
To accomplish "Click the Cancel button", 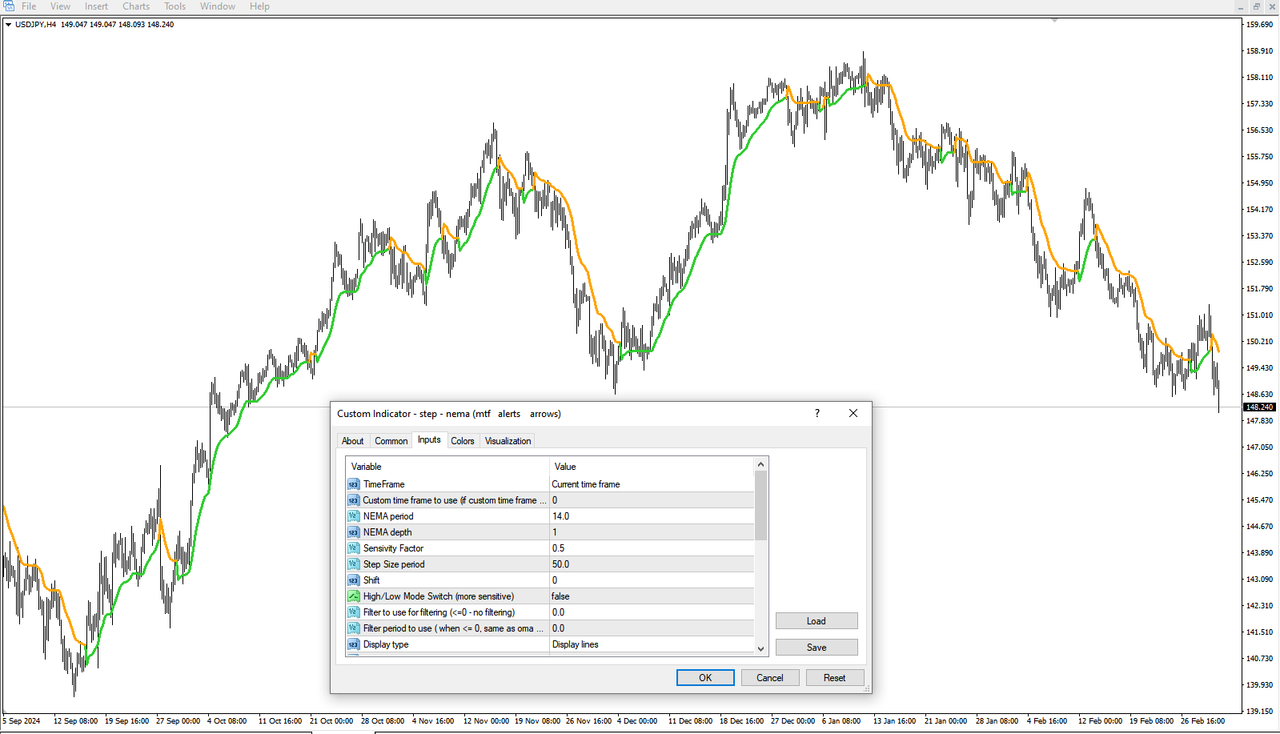I will [x=770, y=677].
